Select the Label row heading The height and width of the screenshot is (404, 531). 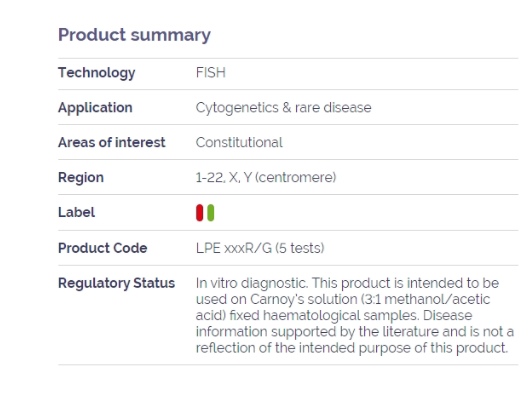(77, 213)
